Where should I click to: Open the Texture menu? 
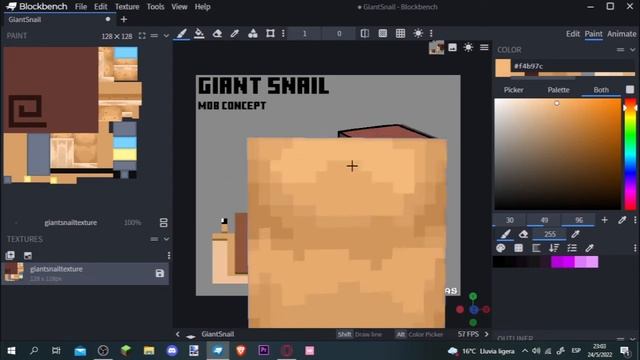(x=127, y=7)
